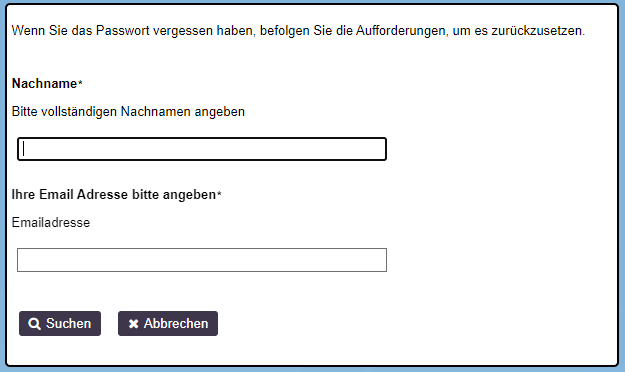Click the 'Emailadresse' hint text
The width and height of the screenshot is (625, 372).
pos(51,222)
